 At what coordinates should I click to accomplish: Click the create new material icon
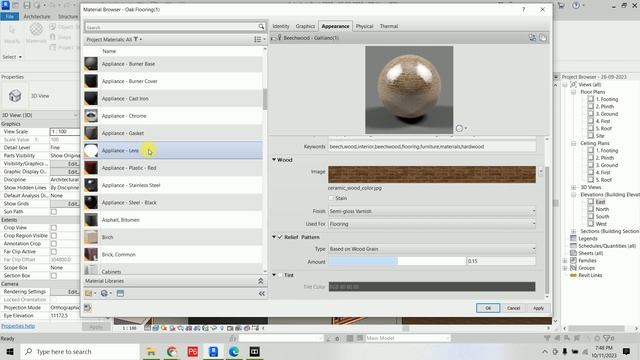(x=106, y=293)
